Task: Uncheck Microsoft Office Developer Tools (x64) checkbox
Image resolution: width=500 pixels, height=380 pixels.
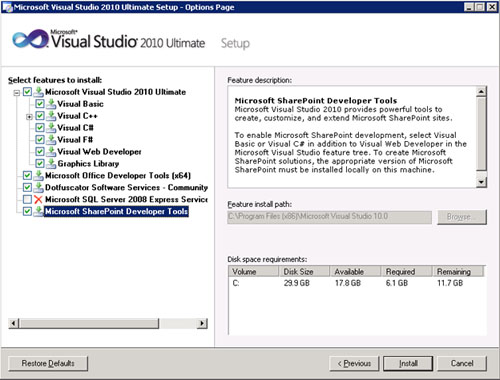Action: click(27, 175)
